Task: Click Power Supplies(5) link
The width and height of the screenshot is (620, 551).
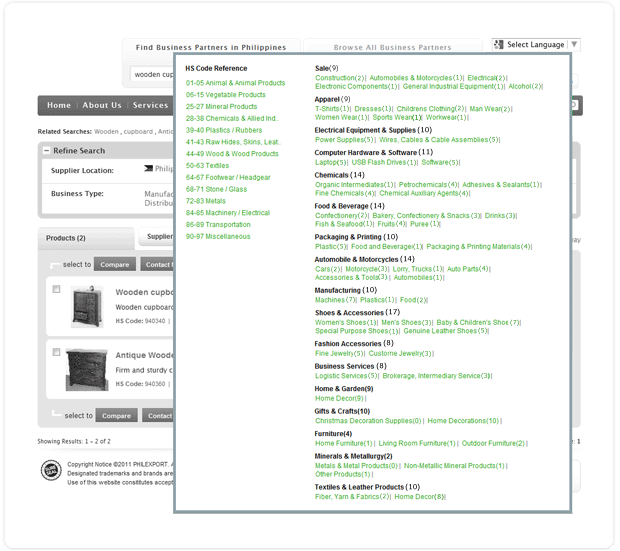Action: pyautogui.click(x=344, y=140)
